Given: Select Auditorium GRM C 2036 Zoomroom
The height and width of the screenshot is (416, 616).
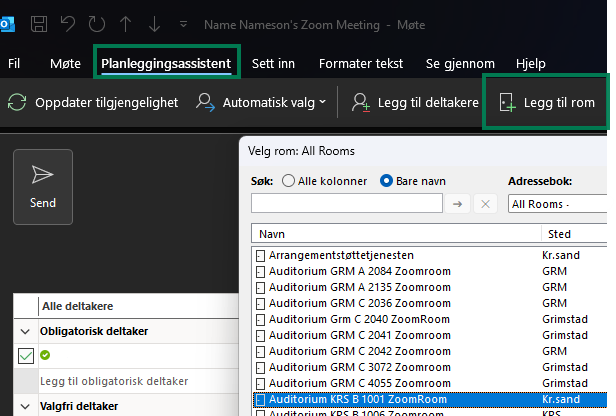Looking at the screenshot, I should coord(359,303).
